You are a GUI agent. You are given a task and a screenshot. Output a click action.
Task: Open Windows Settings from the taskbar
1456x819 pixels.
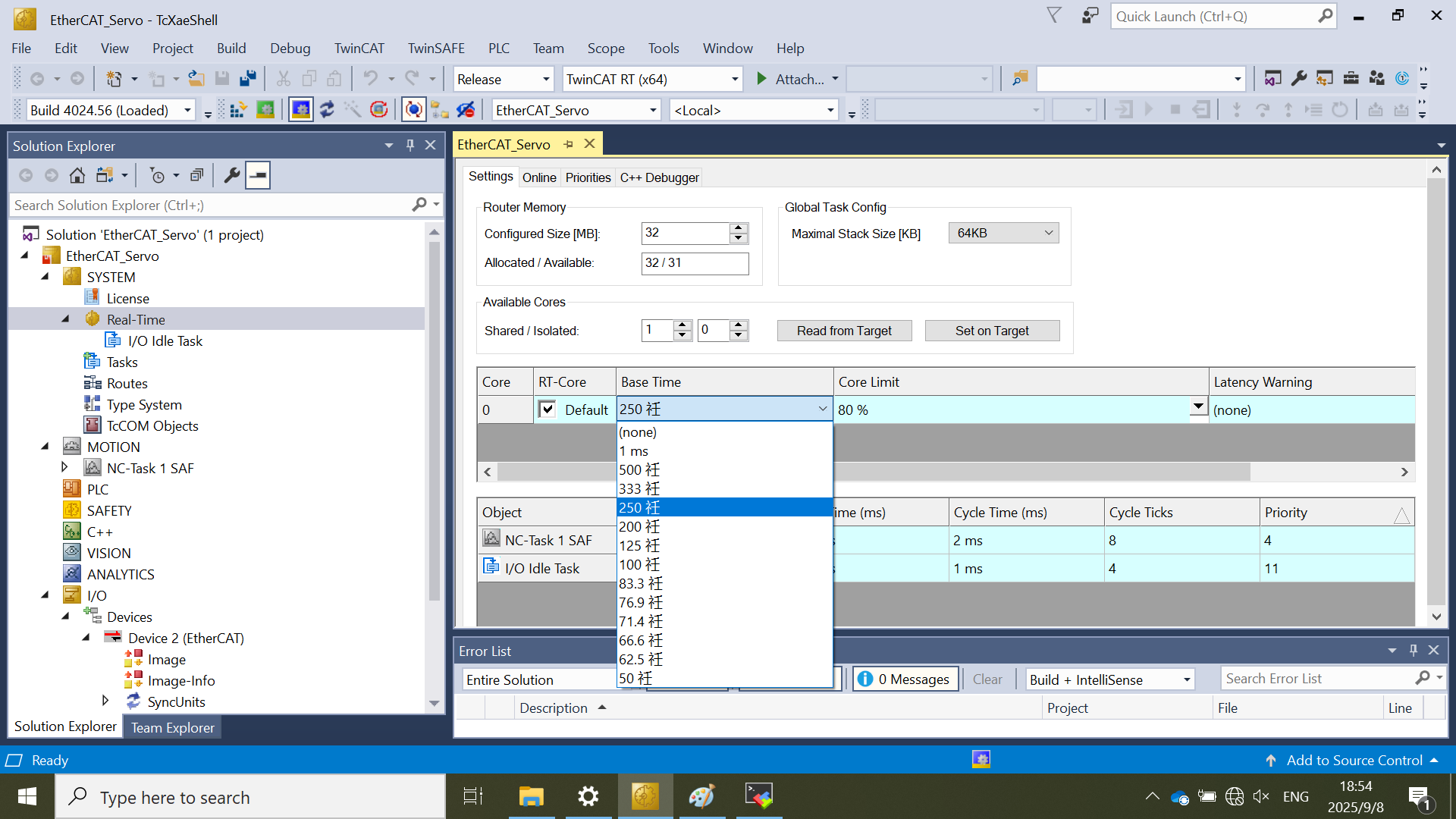[588, 796]
